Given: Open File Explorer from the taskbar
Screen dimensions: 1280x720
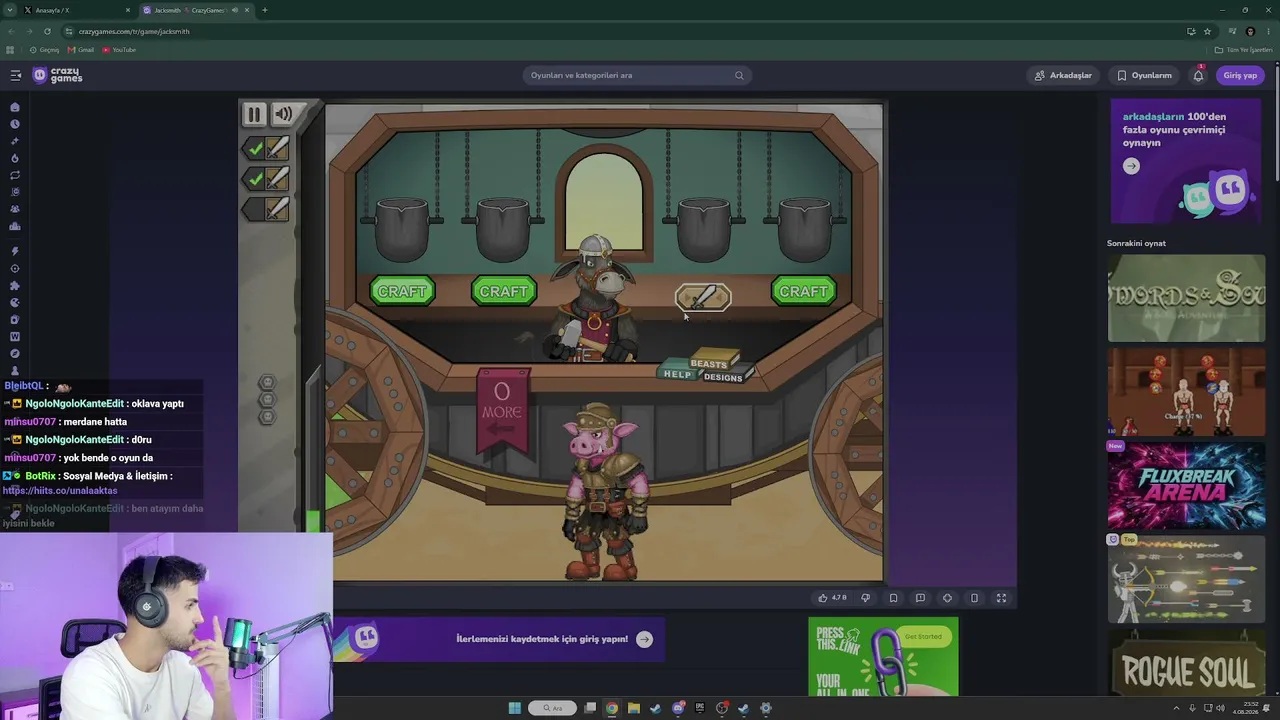Looking at the screenshot, I should [x=634, y=708].
